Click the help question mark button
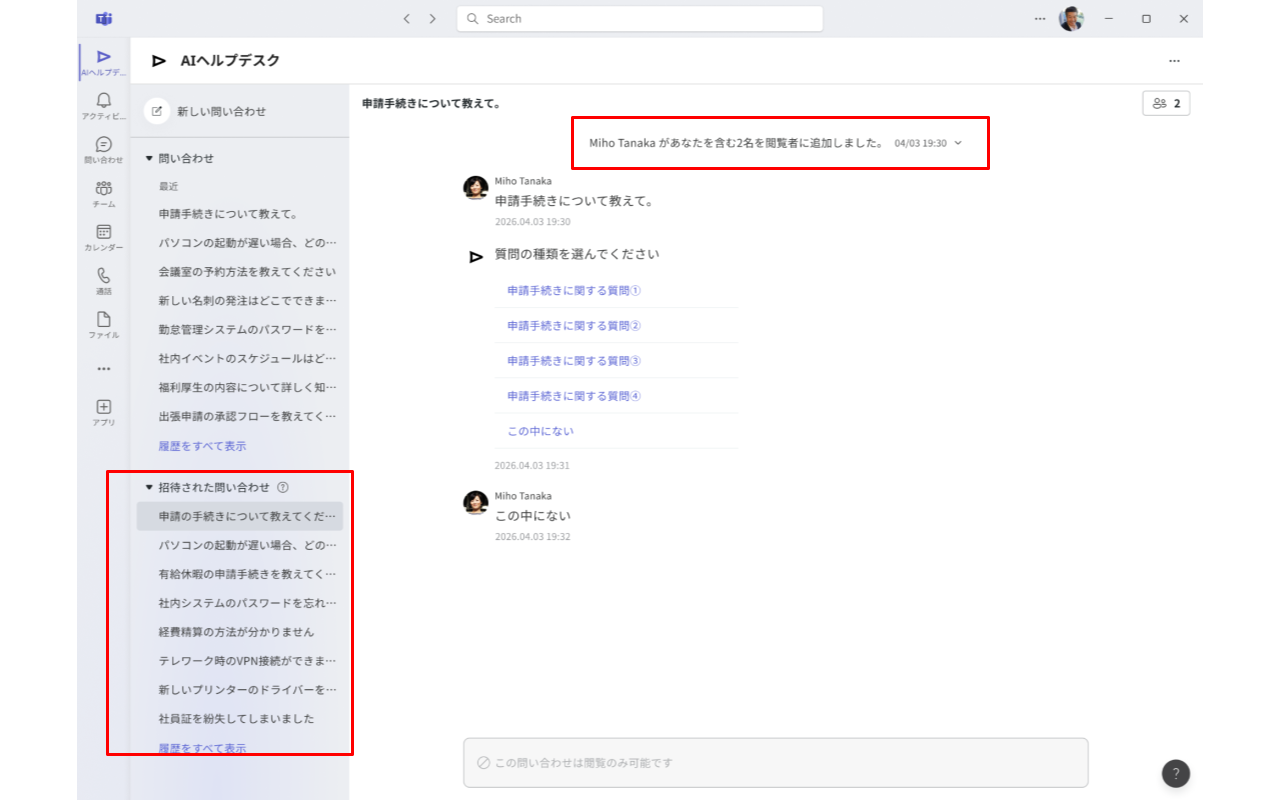Image resolution: width=1280 pixels, height=800 pixels. point(1176,773)
